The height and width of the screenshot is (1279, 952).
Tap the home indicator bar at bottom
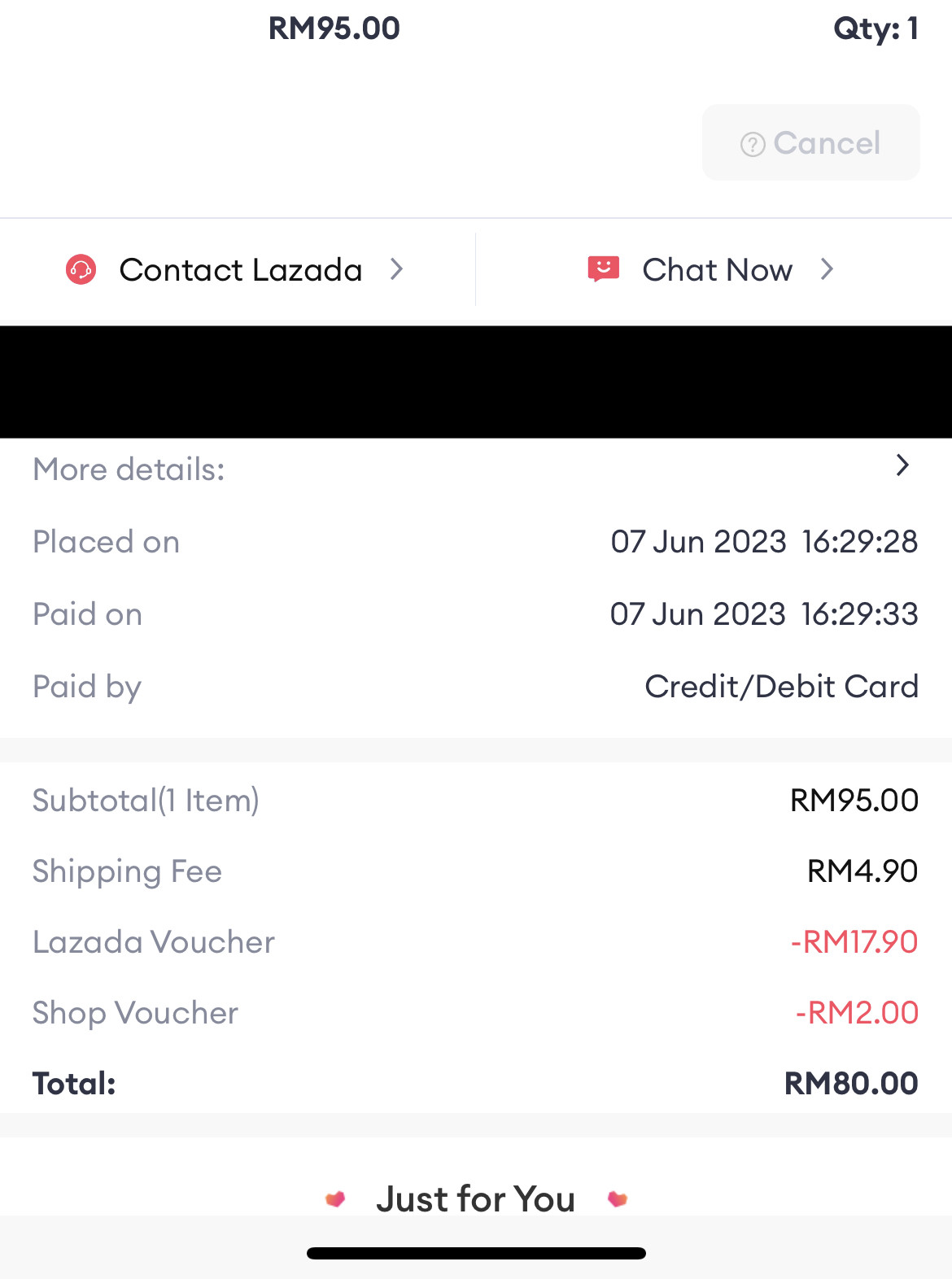(x=476, y=1253)
